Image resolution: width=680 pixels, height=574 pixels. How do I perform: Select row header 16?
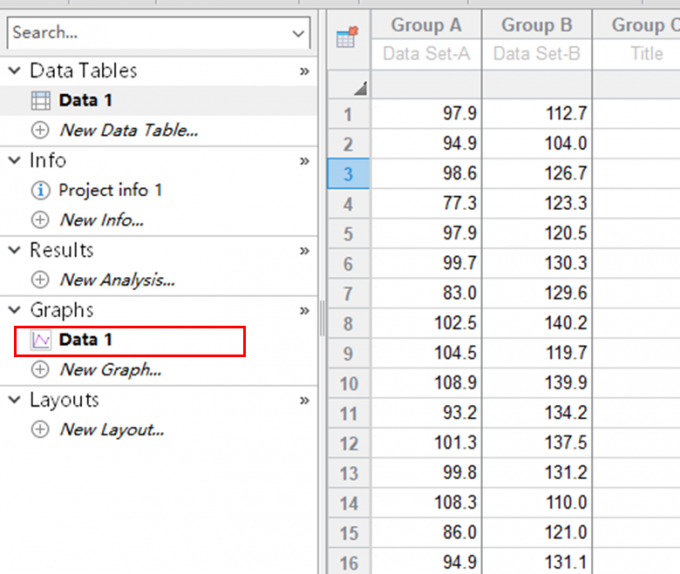[x=348, y=562]
